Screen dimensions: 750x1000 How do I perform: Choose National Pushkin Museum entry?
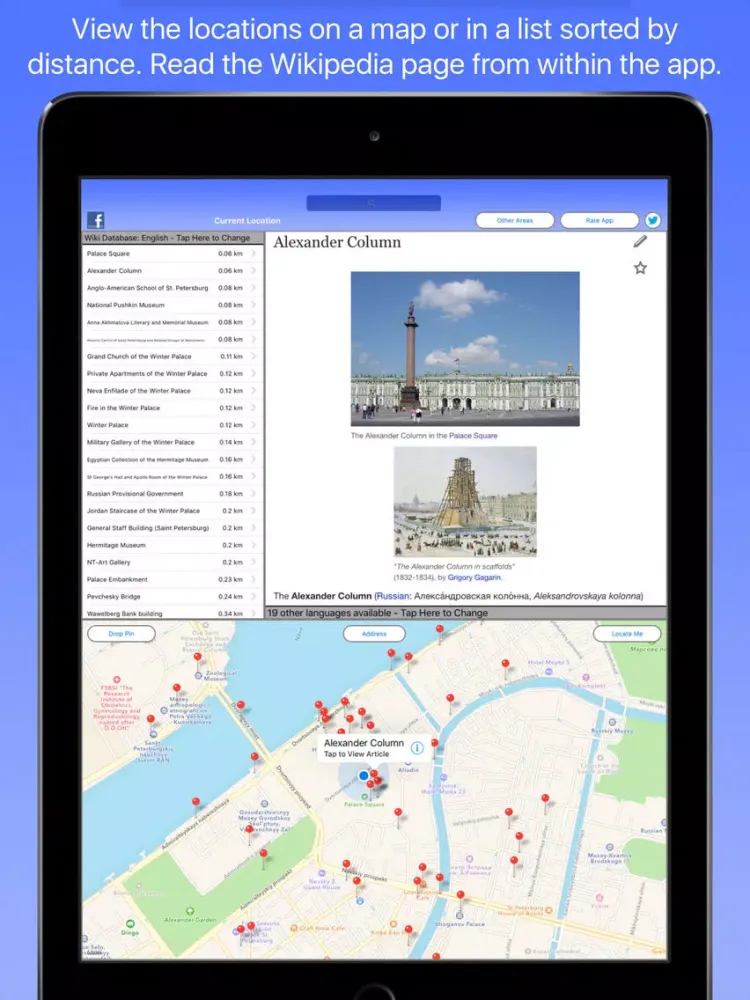tap(173, 305)
